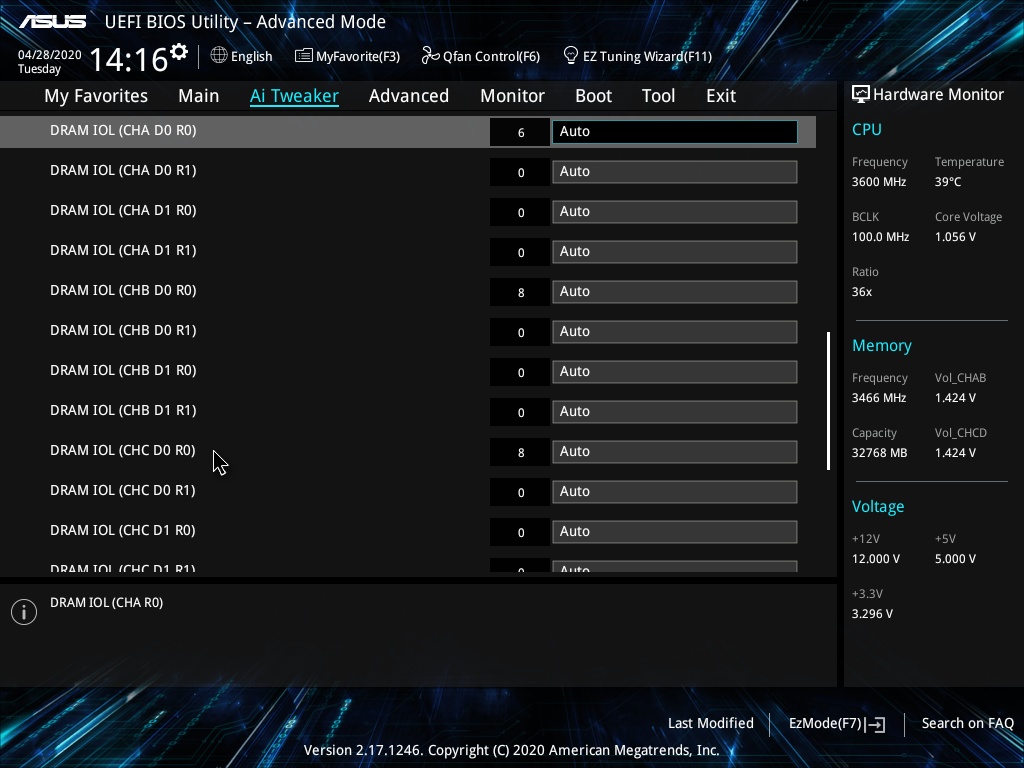Open the Advanced tab
This screenshot has height=768, width=1024.
pos(409,96)
